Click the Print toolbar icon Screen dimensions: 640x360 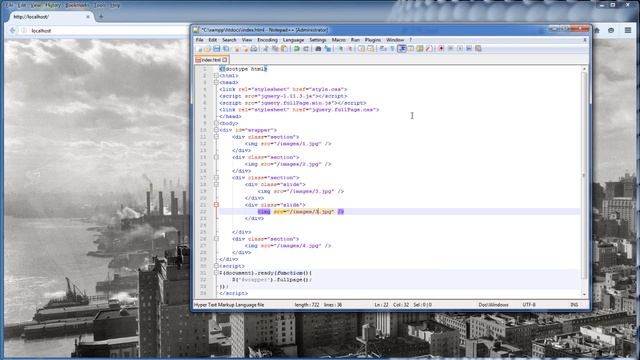[x=253, y=49]
